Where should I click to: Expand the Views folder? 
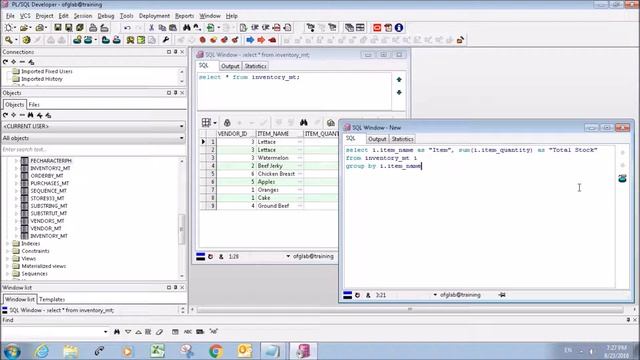[7, 259]
